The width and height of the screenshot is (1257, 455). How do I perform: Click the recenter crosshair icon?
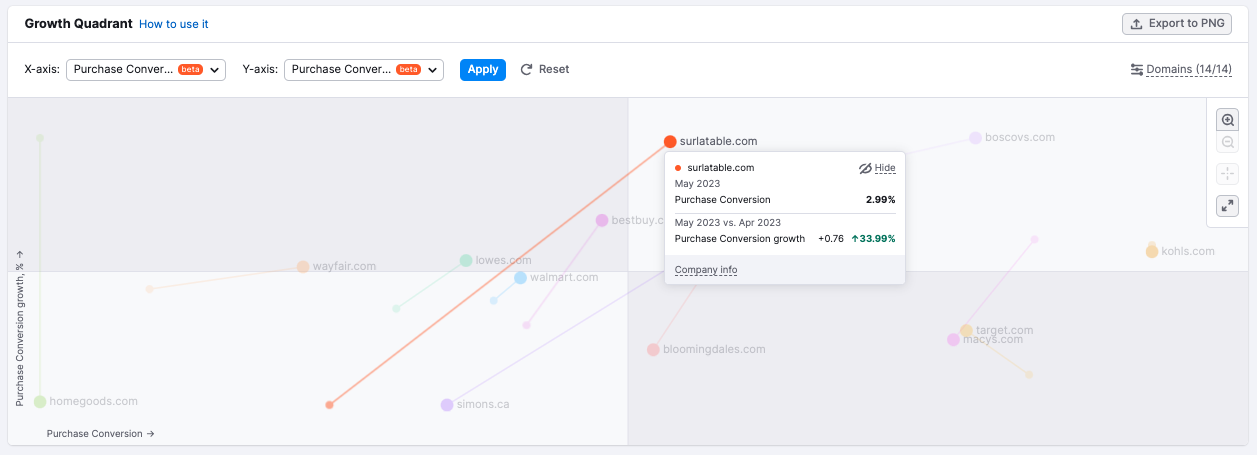[1227, 174]
